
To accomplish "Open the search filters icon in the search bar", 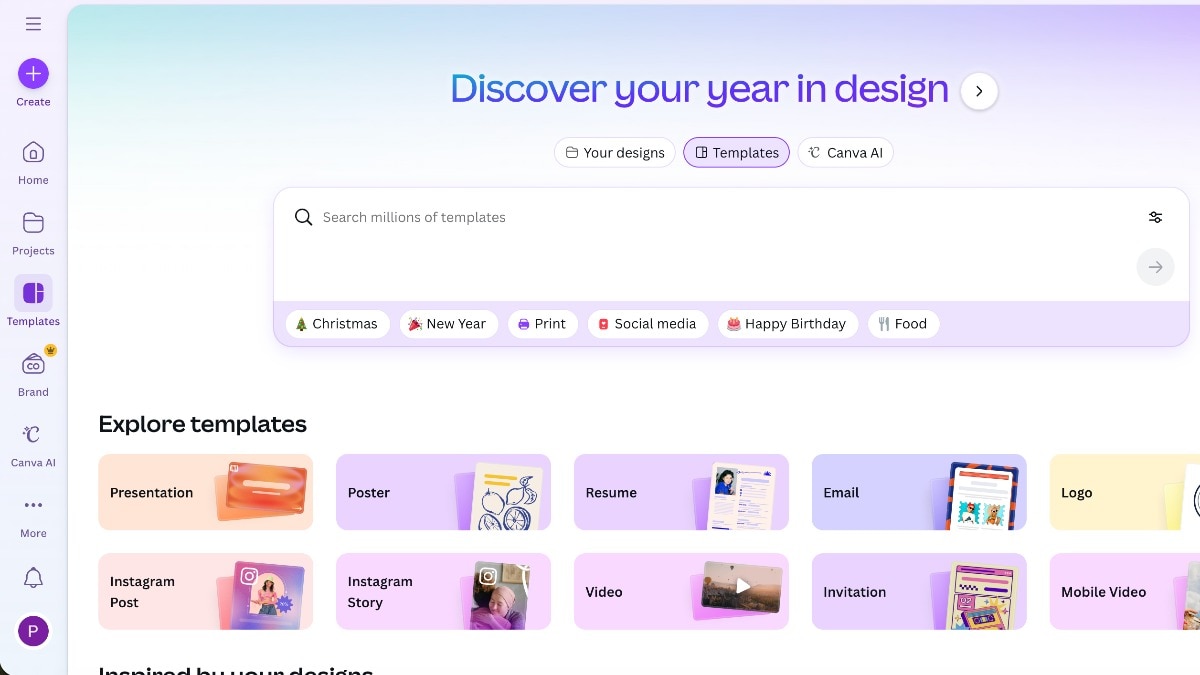I will click(x=1155, y=217).
